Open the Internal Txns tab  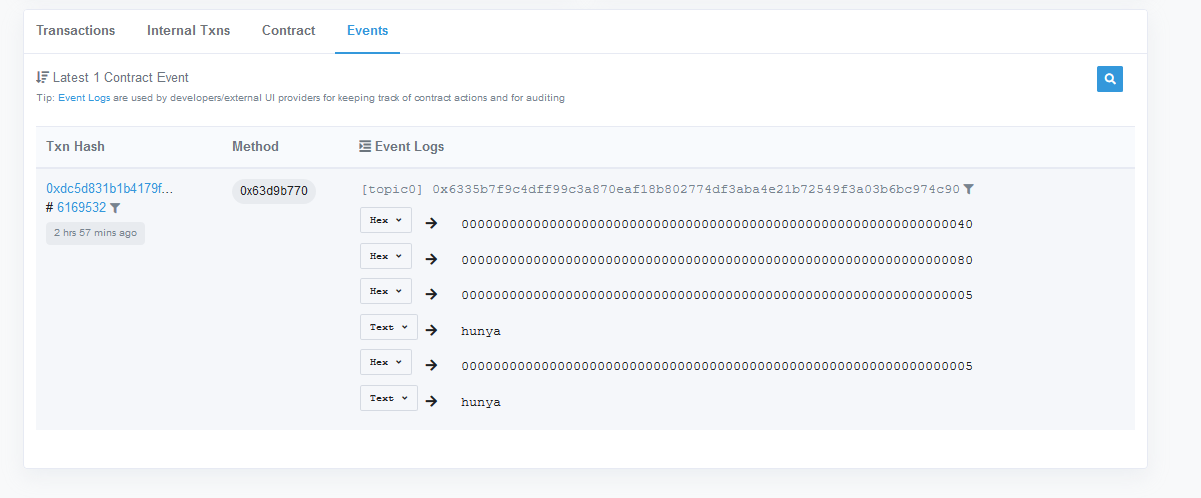(x=188, y=31)
